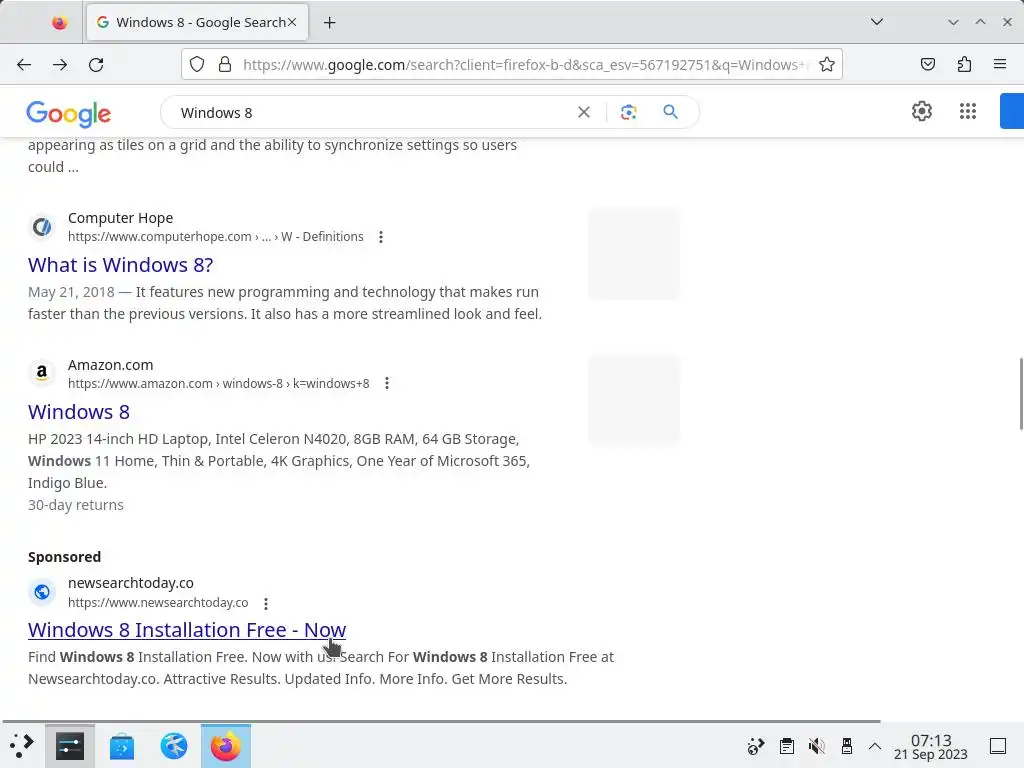Show site security info via the padlock icon
This screenshot has width=1024, height=768.
(x=225, y=64)
